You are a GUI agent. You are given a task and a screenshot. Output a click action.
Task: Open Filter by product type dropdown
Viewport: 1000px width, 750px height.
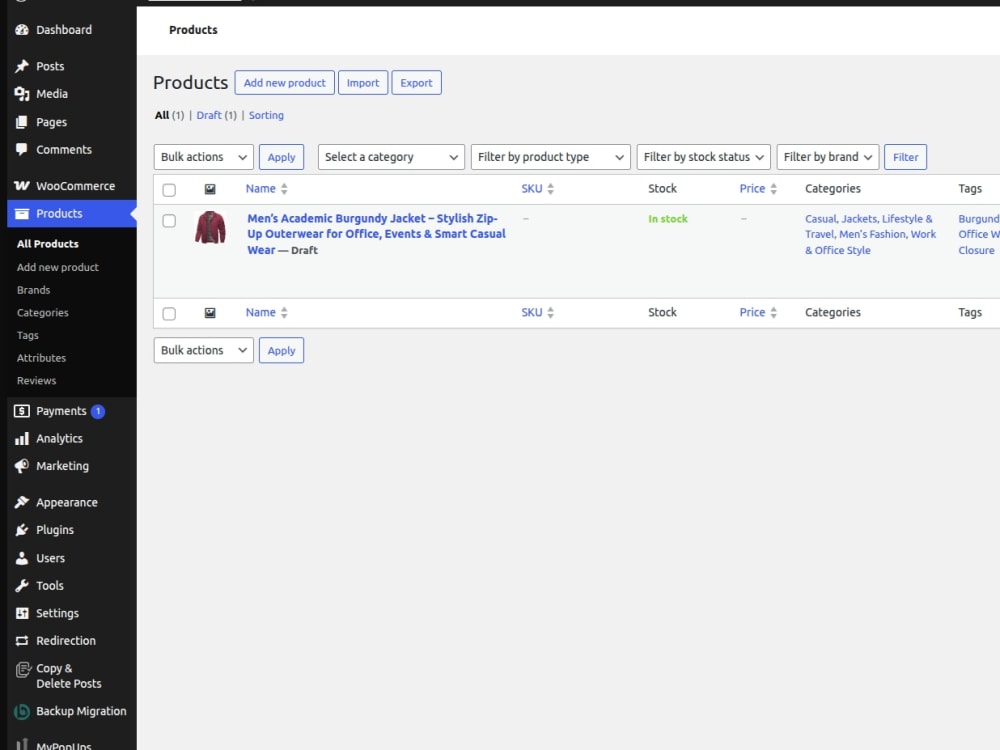point(550,157)
